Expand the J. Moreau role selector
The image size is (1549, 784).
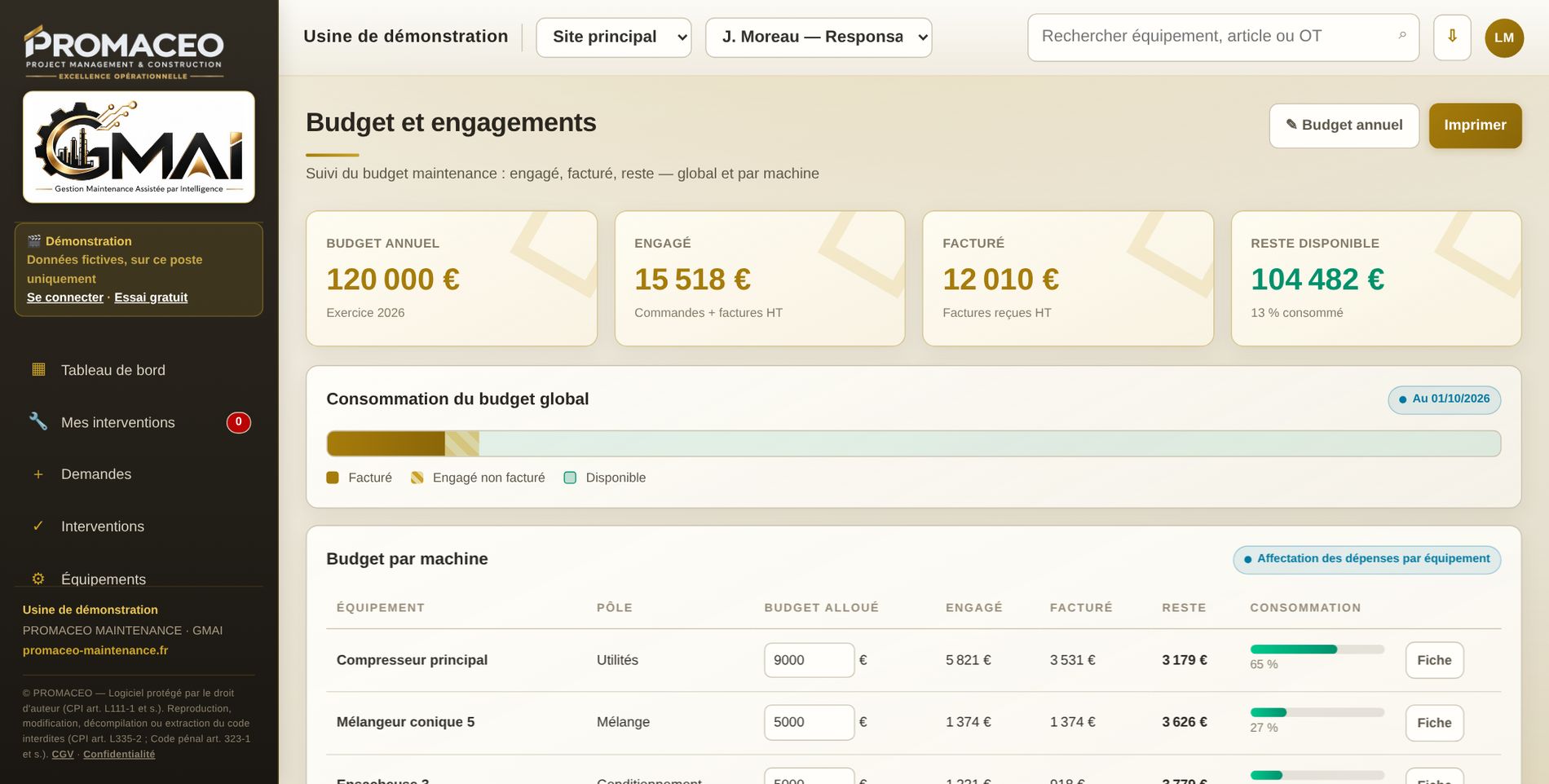pos(819,37)
